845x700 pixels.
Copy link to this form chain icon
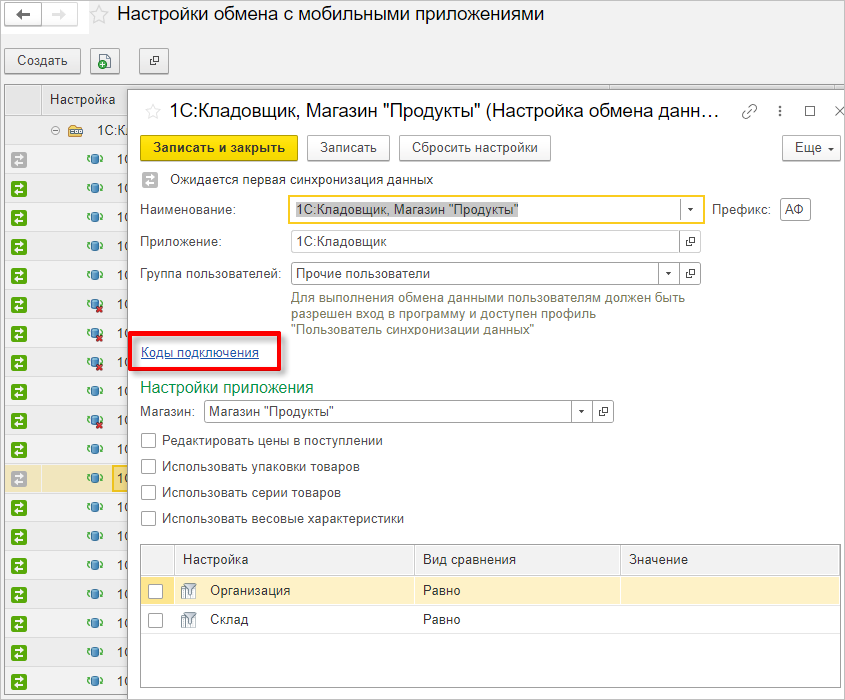coord(749,112)
